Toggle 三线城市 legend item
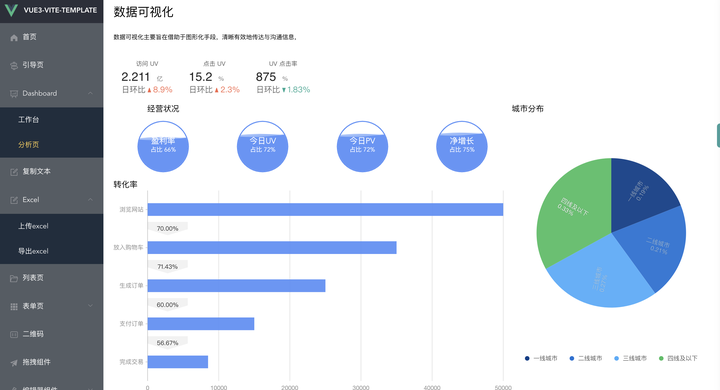 pos(630,358)
